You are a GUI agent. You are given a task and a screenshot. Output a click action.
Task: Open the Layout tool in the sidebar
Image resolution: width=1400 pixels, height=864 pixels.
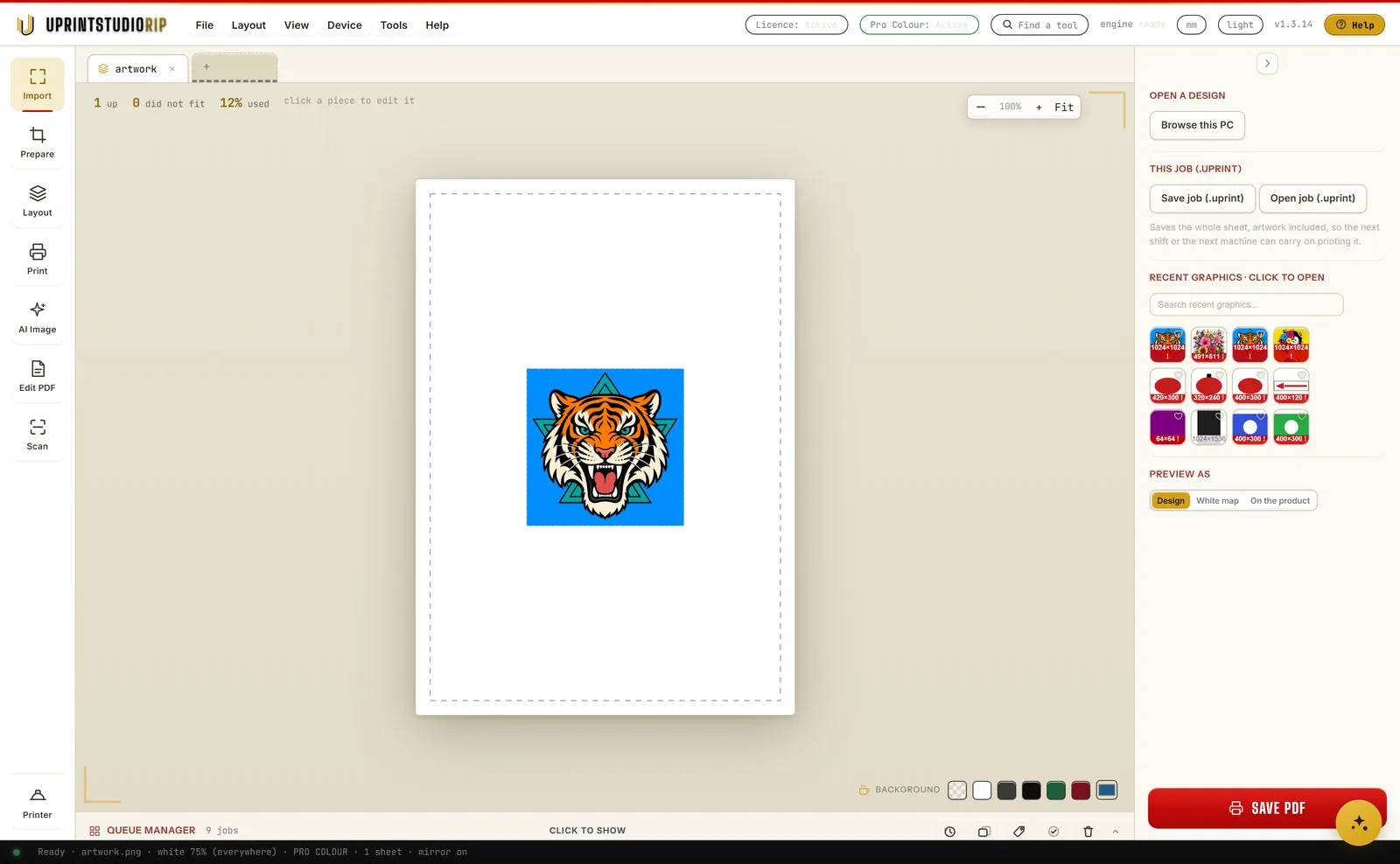[x=37, y=202]
